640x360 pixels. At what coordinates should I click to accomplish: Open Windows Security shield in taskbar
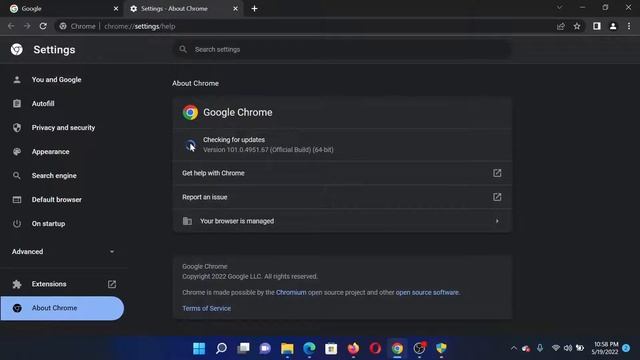click(x=441, y=348)
